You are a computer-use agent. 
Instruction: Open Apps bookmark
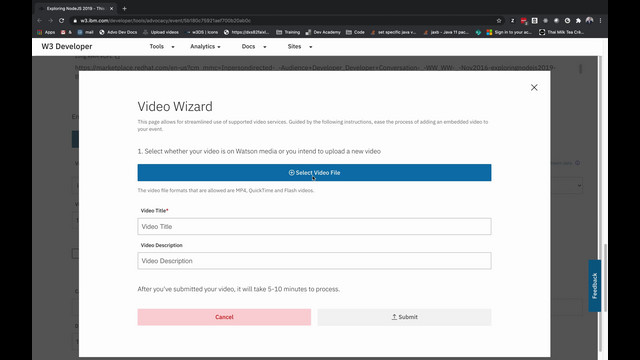coord(46,32)
